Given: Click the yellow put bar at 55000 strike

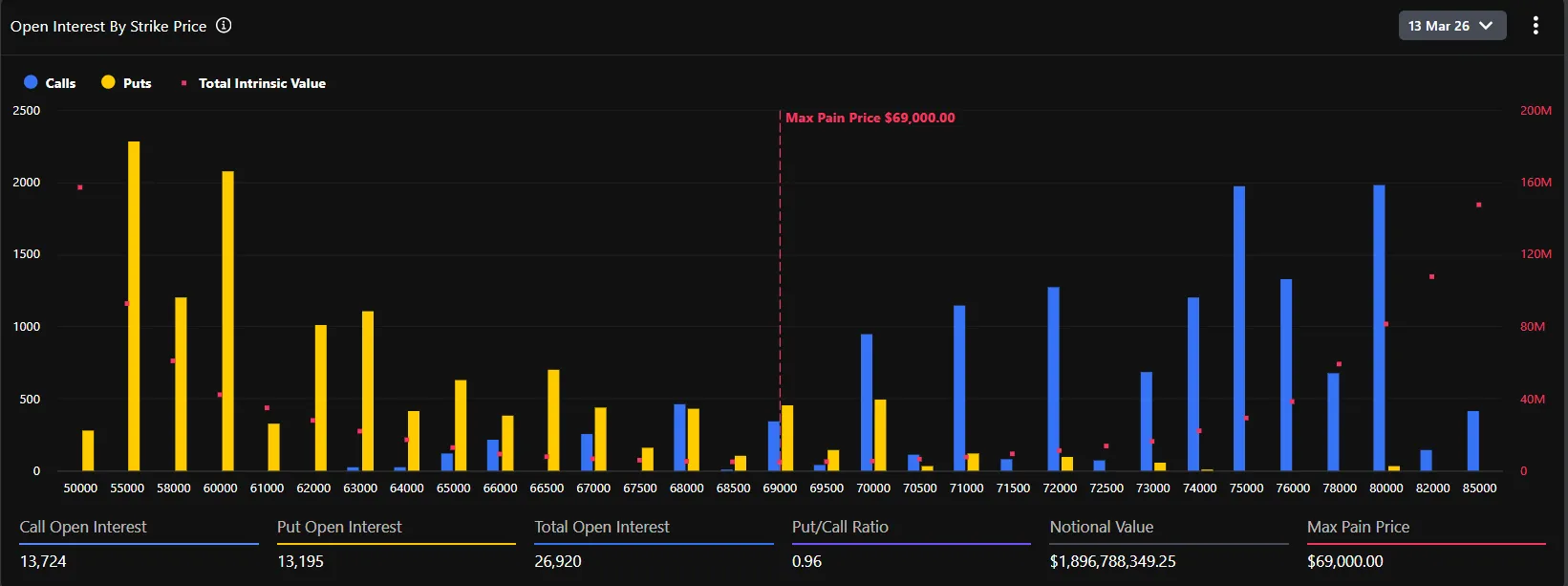Looking at the screenshot, I should 134,306.
